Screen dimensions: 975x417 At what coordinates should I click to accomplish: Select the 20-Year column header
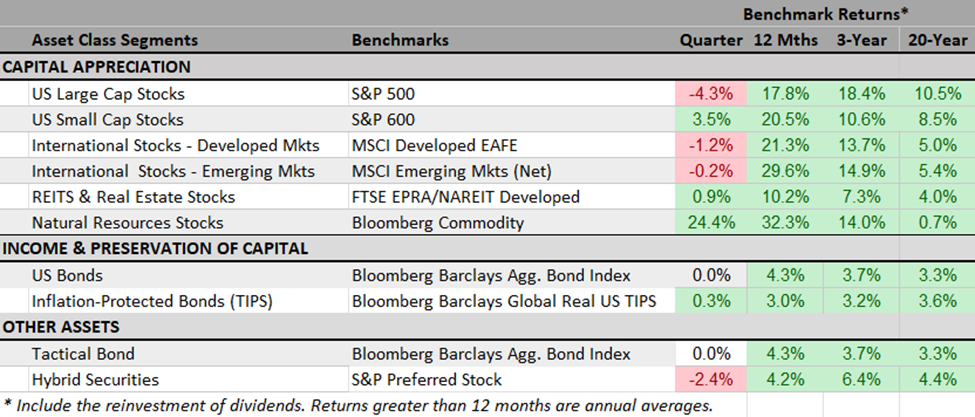[936, 41]
